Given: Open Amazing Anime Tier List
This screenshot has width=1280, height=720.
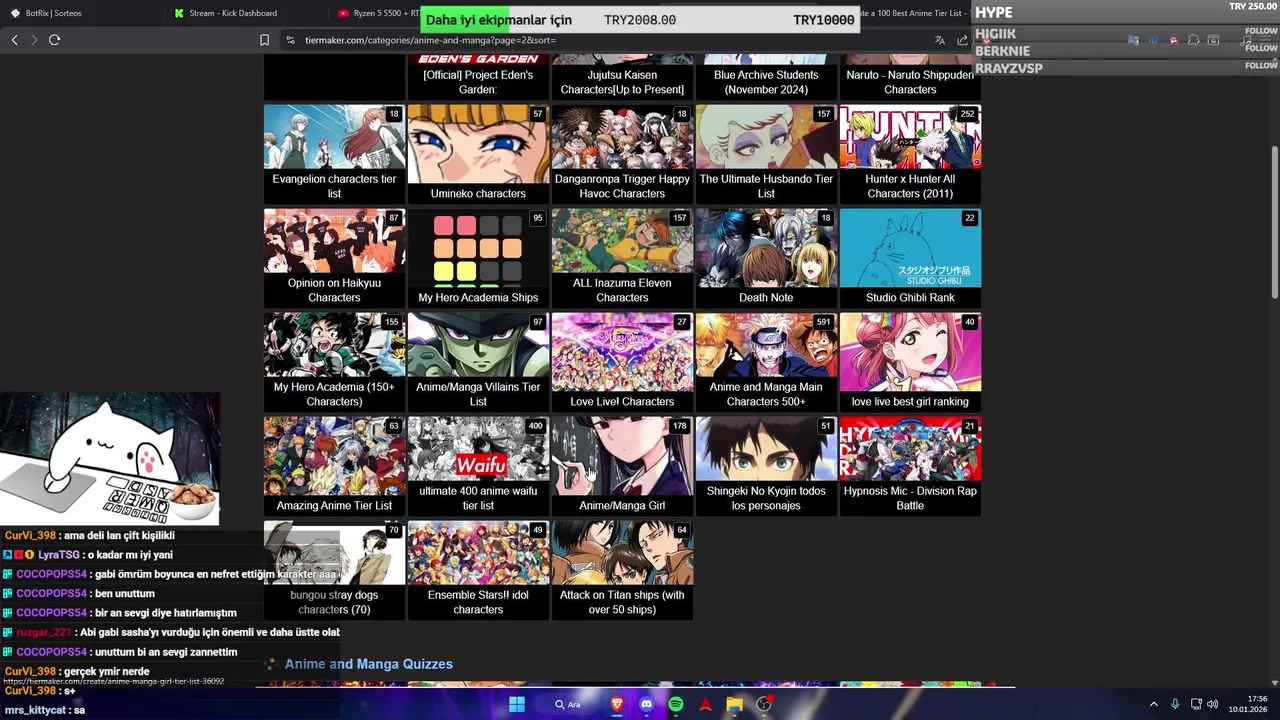Looking at the screenshot, I should [x=334, y=467].
